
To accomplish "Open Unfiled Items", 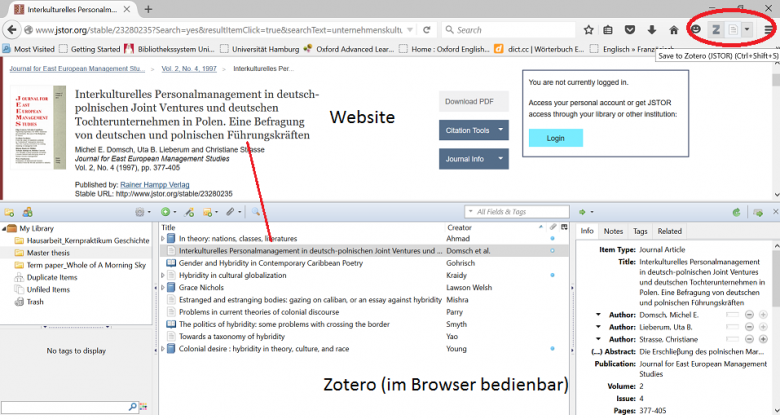I will coord(42,290).
